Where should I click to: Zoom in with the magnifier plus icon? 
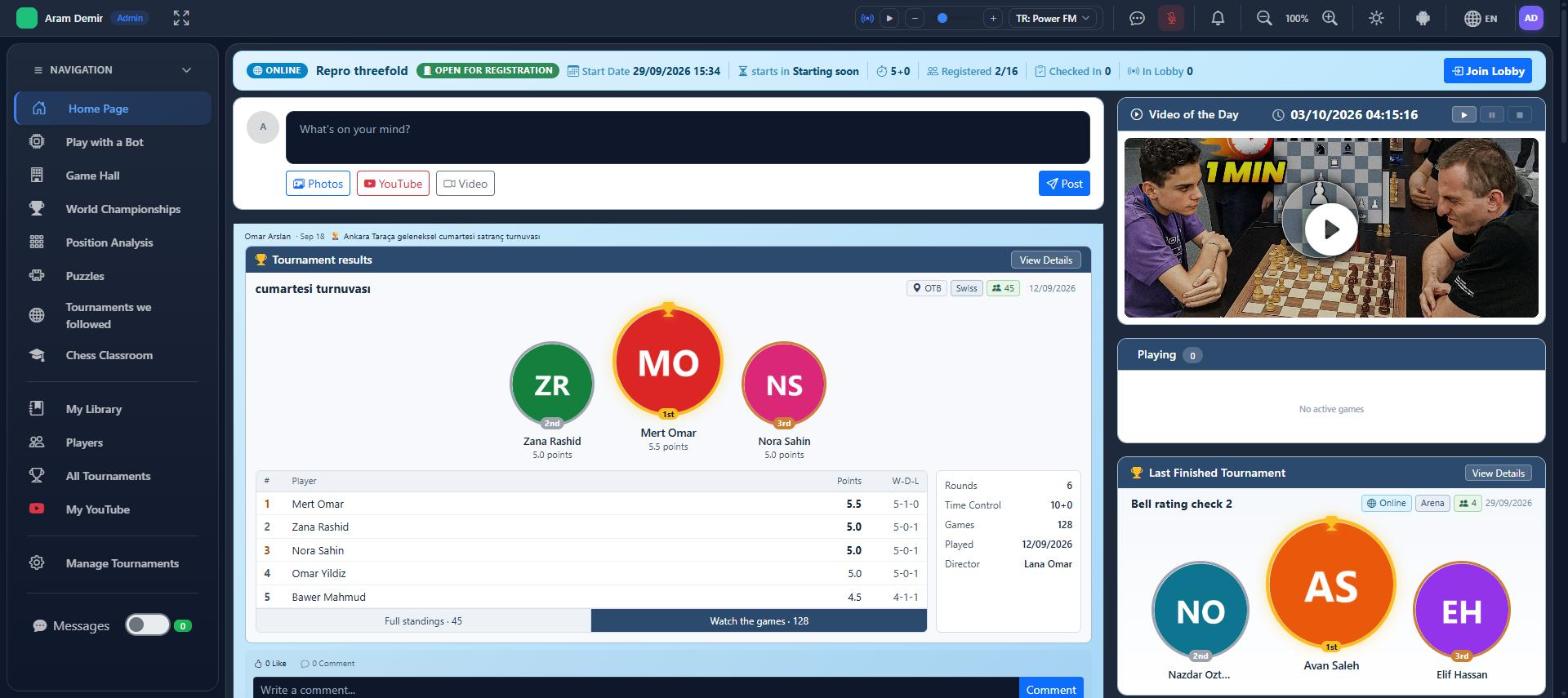click(x=1330, y=18)
